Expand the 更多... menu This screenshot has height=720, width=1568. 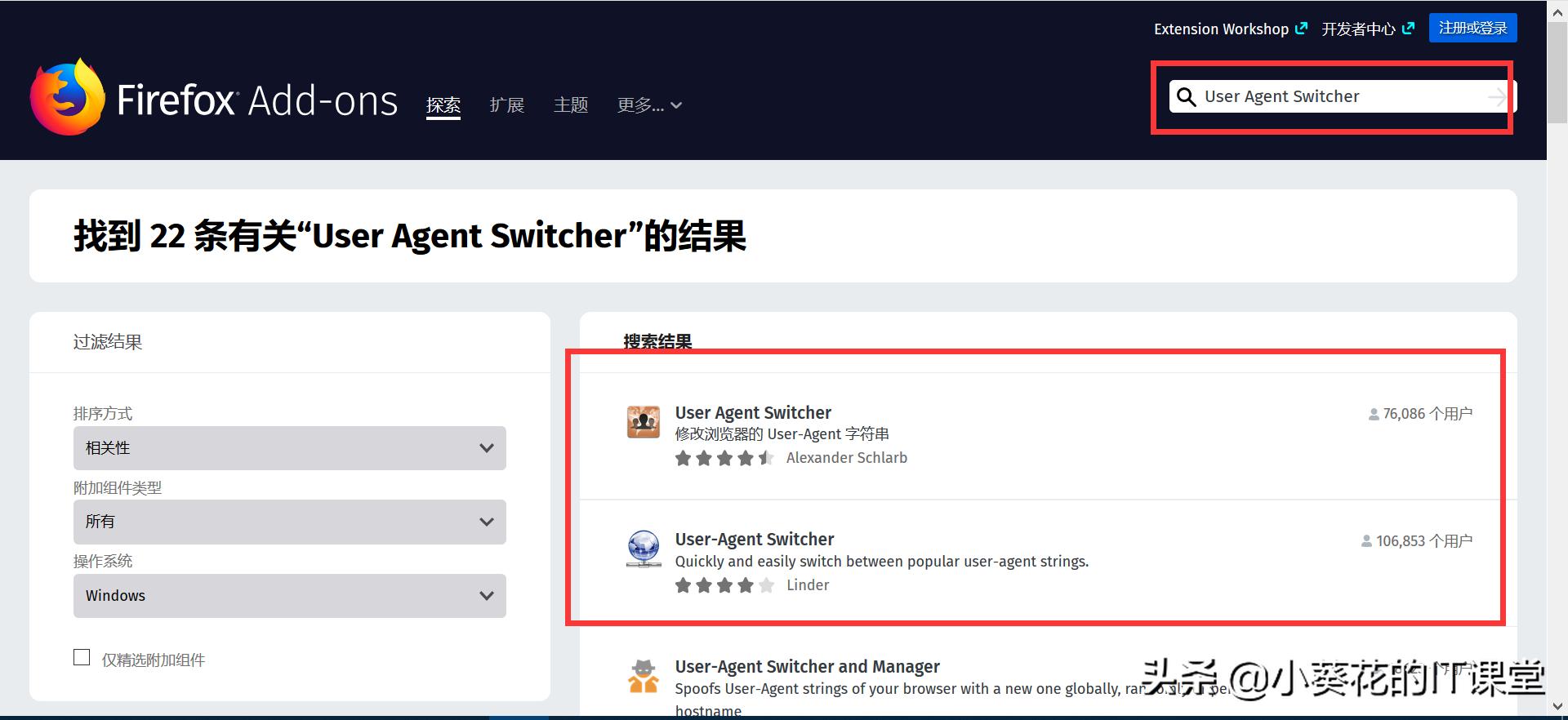pos(649,105)
